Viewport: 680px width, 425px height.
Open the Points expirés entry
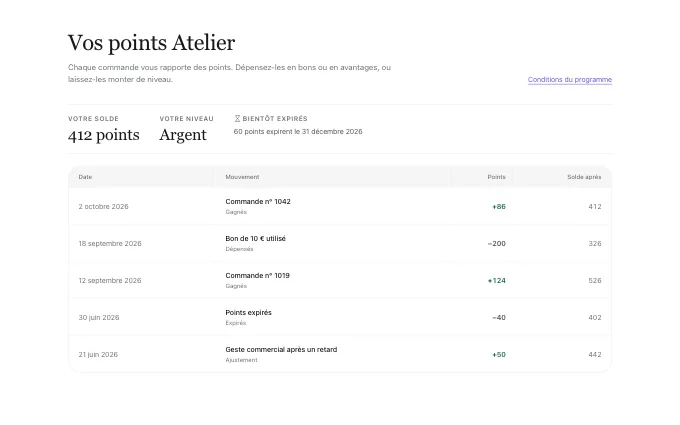tap(248, 313)
